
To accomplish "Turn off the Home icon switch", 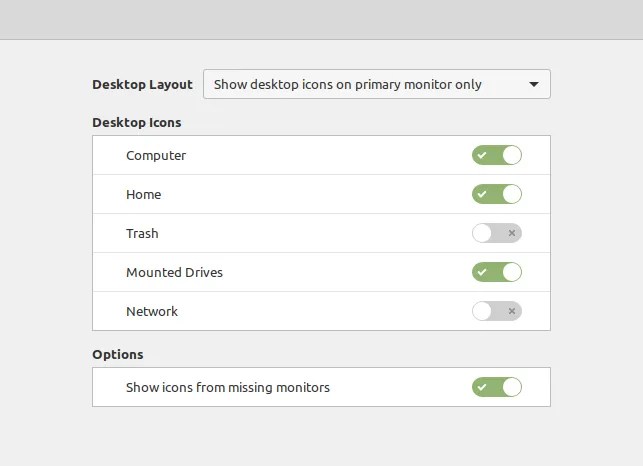I will click(497, 194).
